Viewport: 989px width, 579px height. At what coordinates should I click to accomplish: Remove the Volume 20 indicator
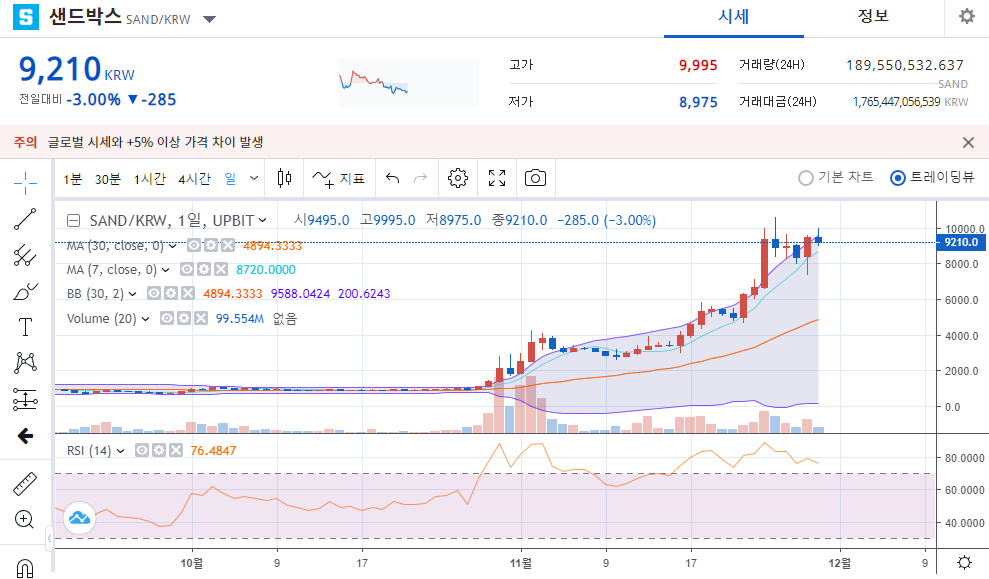[x=201, y=319]
